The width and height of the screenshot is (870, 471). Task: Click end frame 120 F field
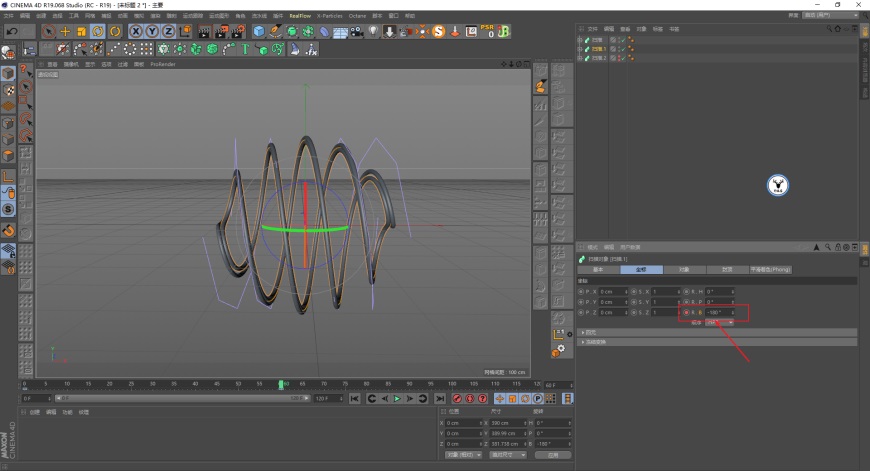[x=328, y=399]
